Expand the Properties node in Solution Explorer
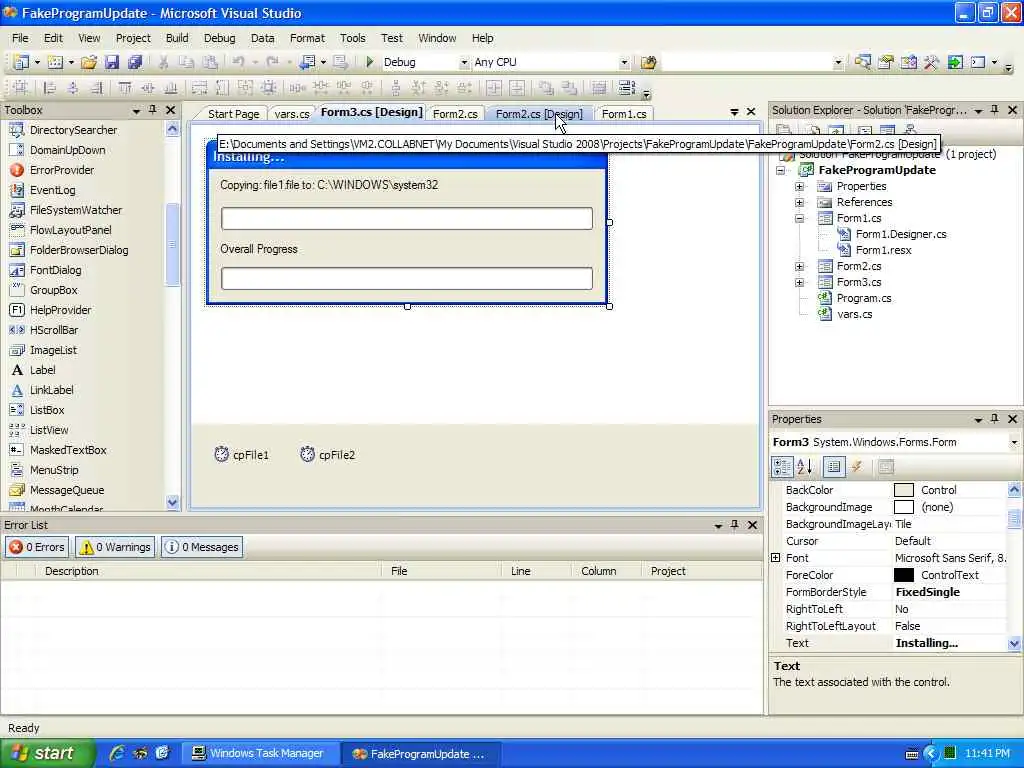The width and height of the screenshot is (1024, 768). (799, 186)
